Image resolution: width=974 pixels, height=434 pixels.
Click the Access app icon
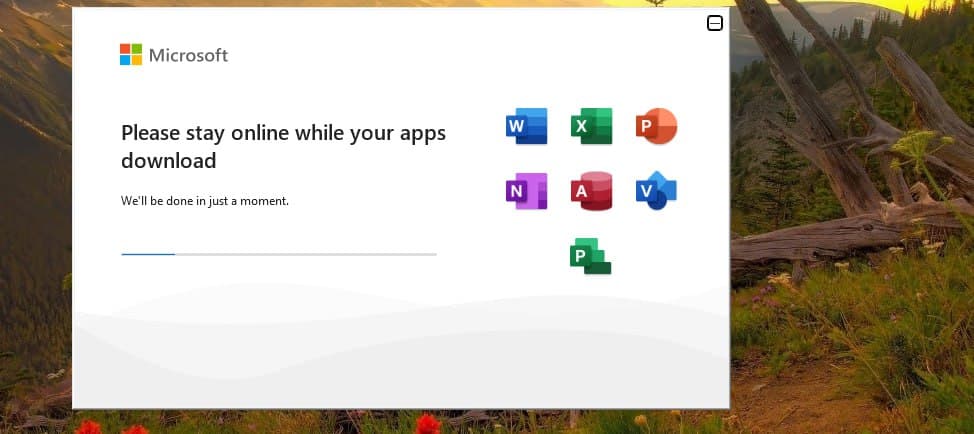tap(591, 191)
